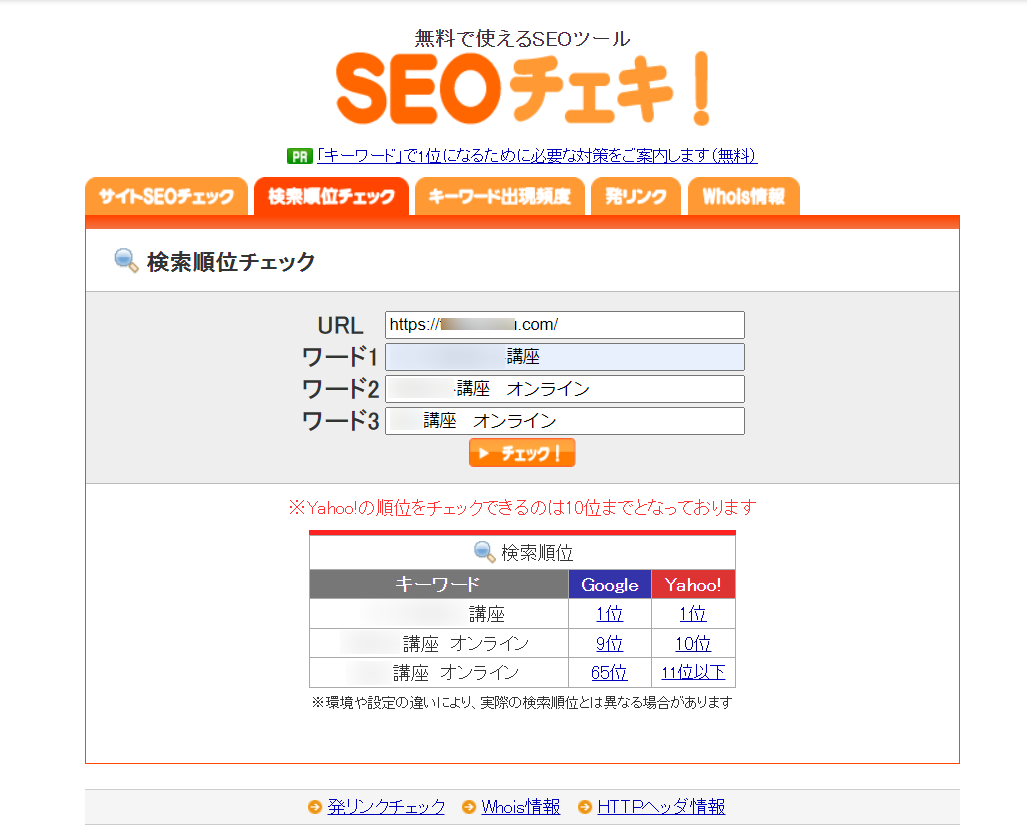Click the ワード1 label
The image size is (1027, 827).
(x=340, y=358)
